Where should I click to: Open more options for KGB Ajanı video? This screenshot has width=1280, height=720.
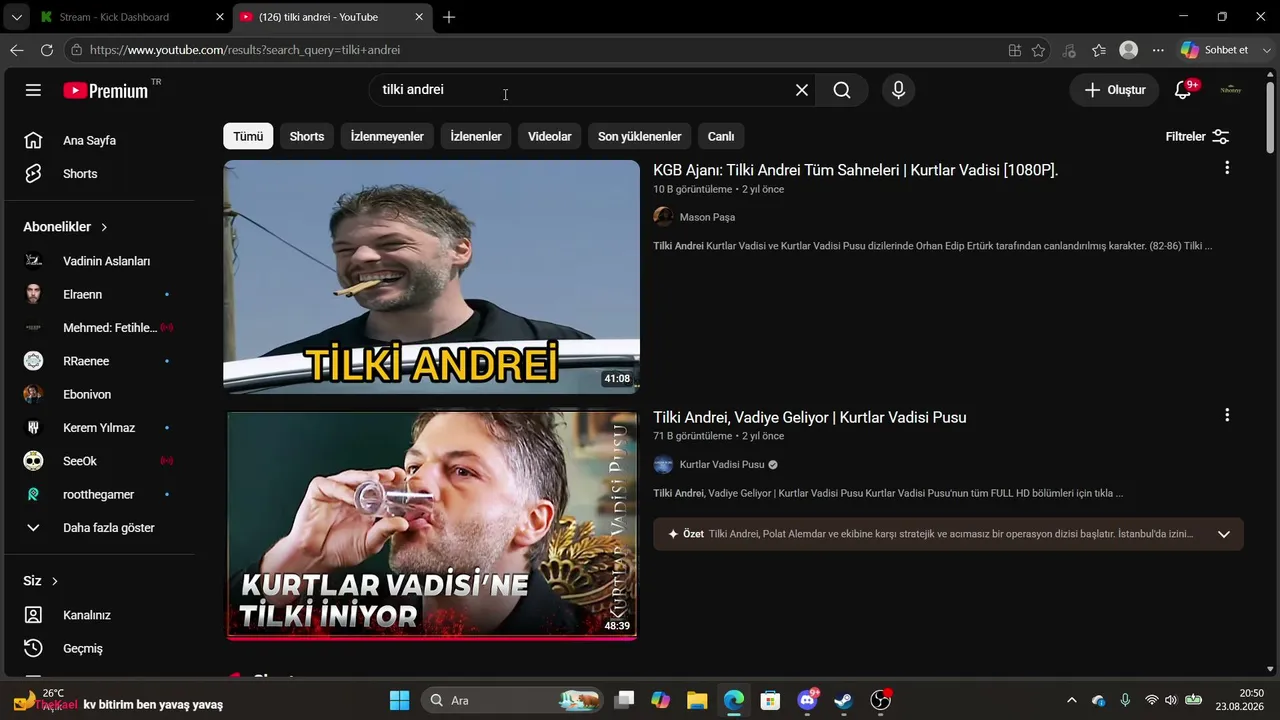point(1227,168)
